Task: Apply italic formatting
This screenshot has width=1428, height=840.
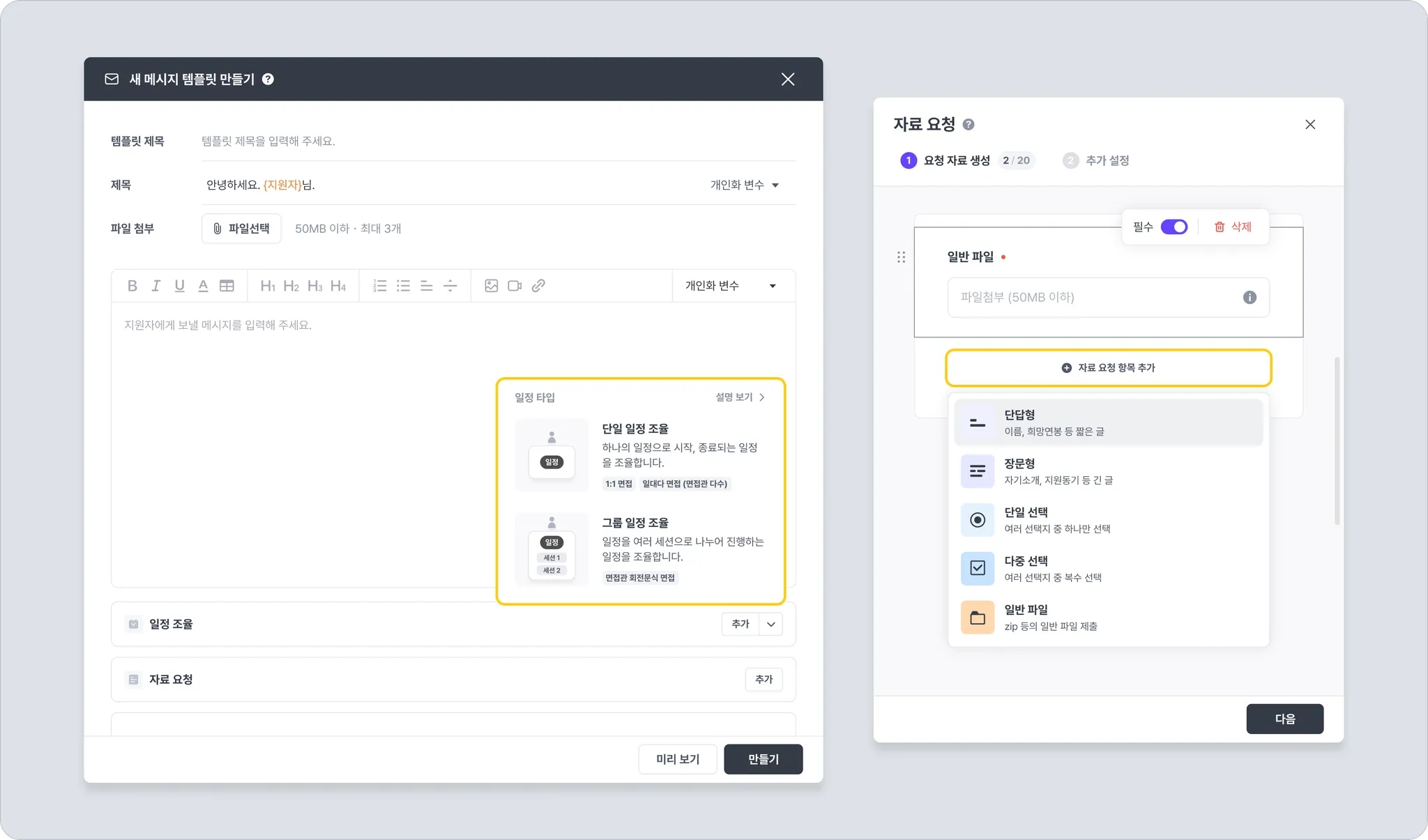Action: 156,286
